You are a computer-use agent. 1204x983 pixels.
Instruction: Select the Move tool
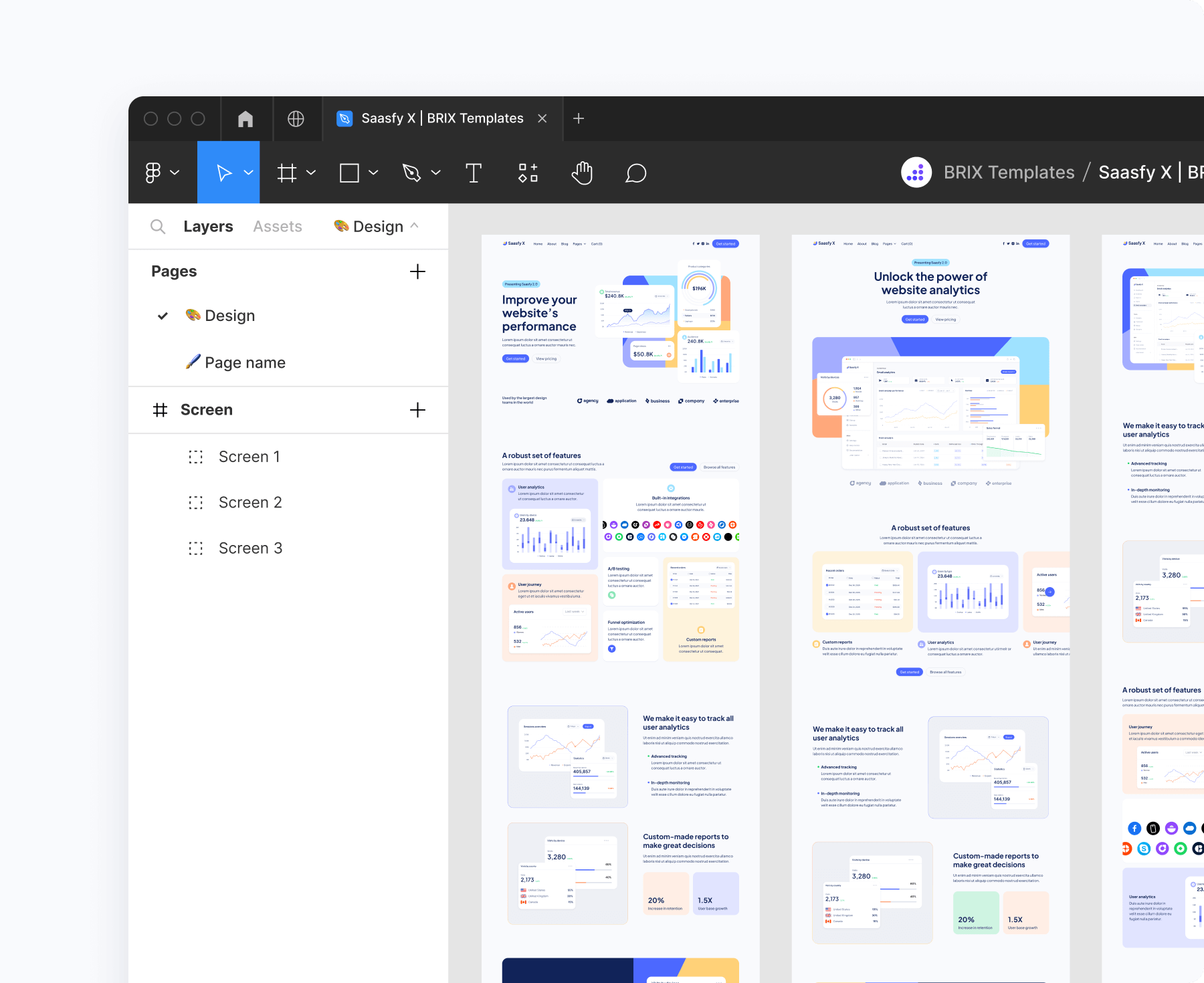[x=224, y=173]
